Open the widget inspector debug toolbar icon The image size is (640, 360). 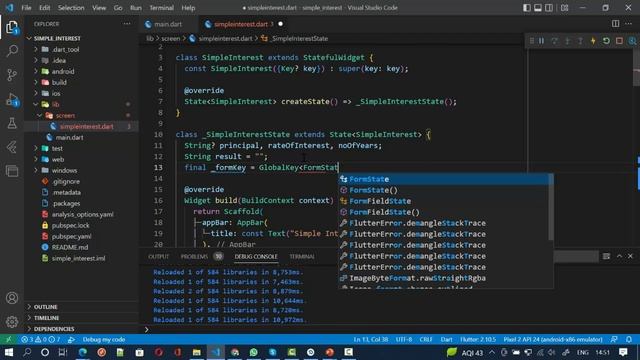(632, 41)
